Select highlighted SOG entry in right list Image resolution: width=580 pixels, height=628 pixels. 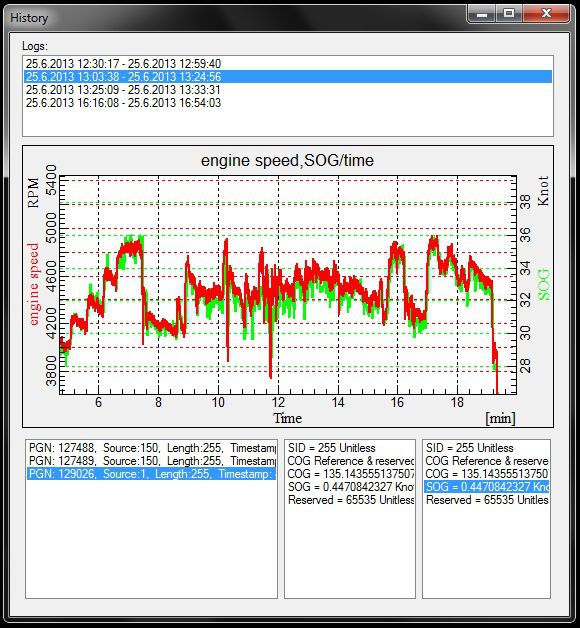point(486,487)
